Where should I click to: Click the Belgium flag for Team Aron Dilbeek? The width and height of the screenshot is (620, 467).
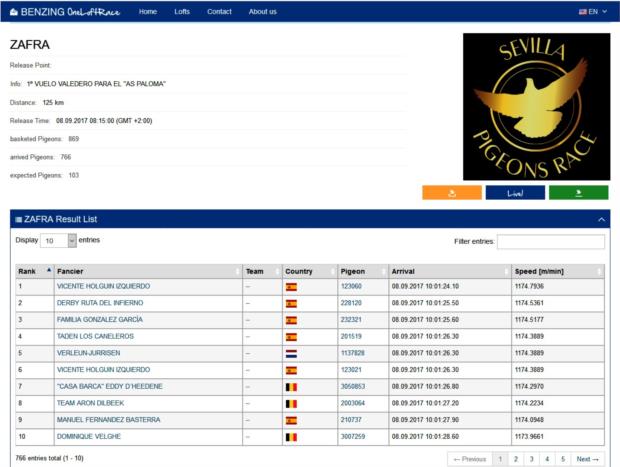[x=291, y=403]
